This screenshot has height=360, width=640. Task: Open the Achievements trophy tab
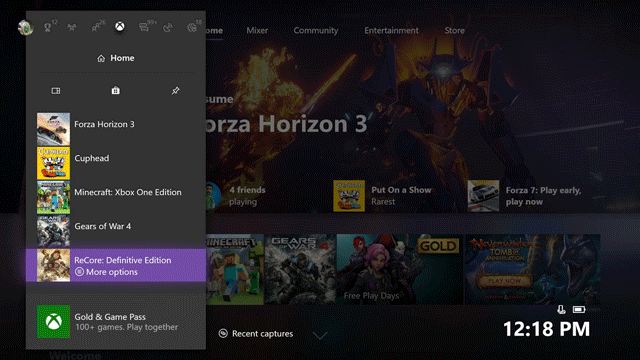coord(48,27)
